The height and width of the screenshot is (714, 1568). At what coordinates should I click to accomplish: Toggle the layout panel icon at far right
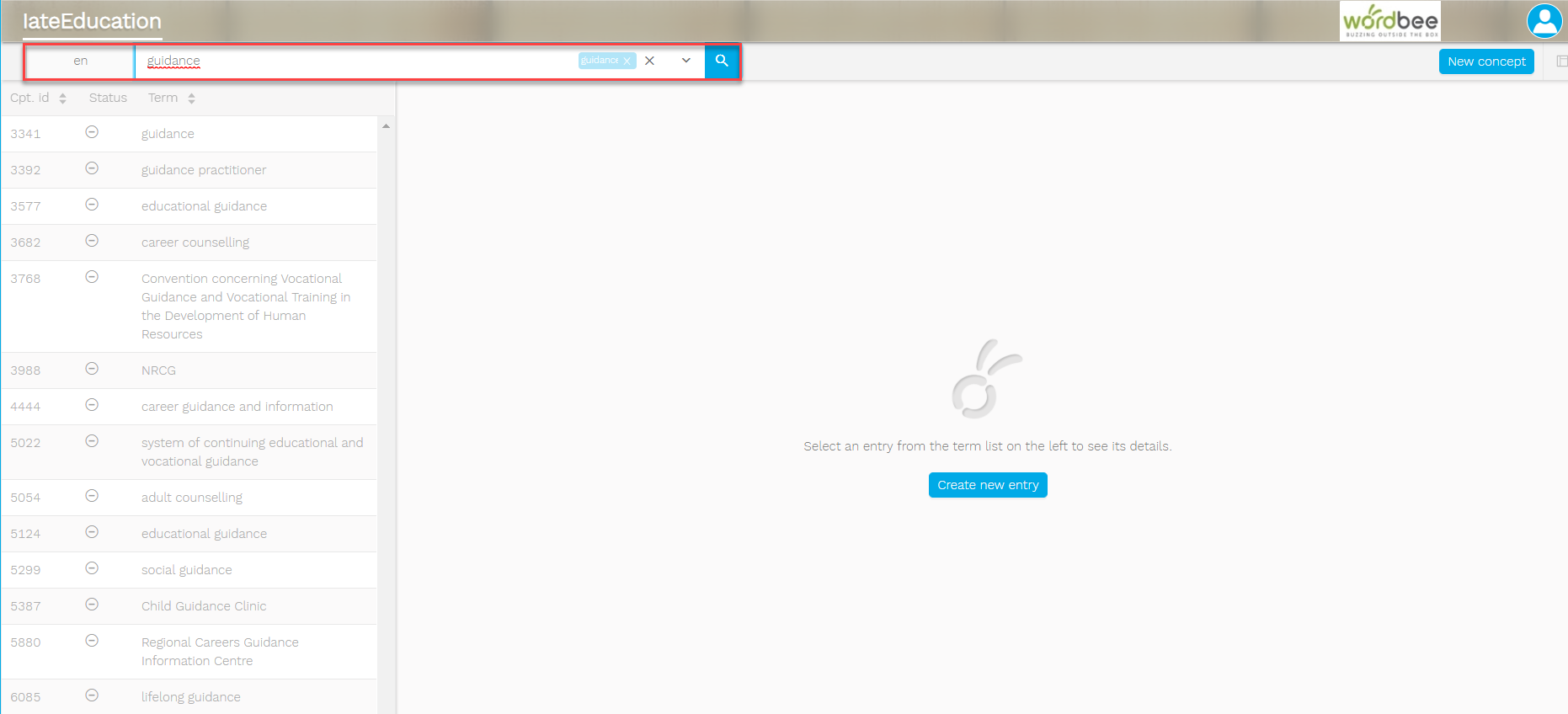(1561, 61)
